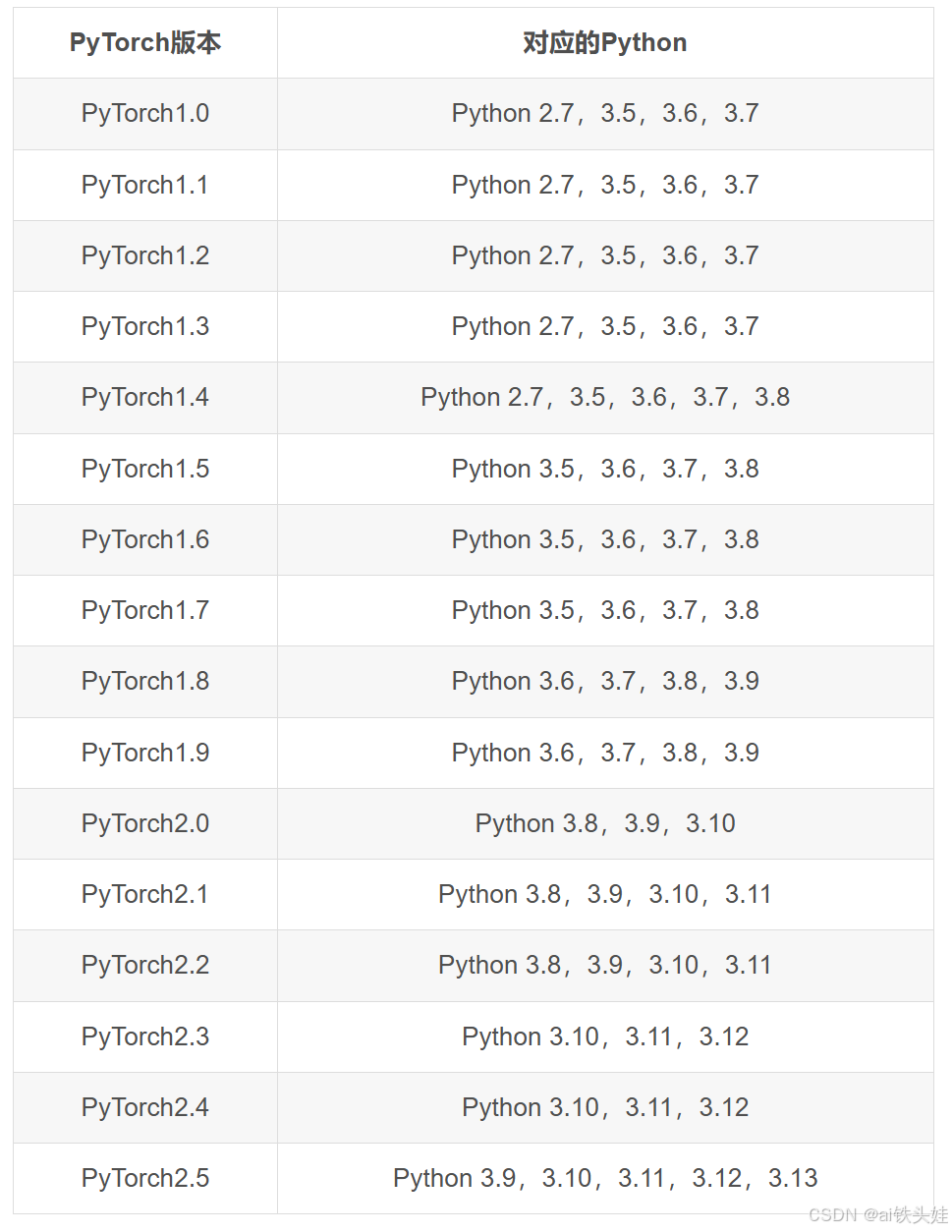Select the PyTorch1.3 cell
The height and width of the screenshot is (1232, 952).
click(x=145, y=327)
